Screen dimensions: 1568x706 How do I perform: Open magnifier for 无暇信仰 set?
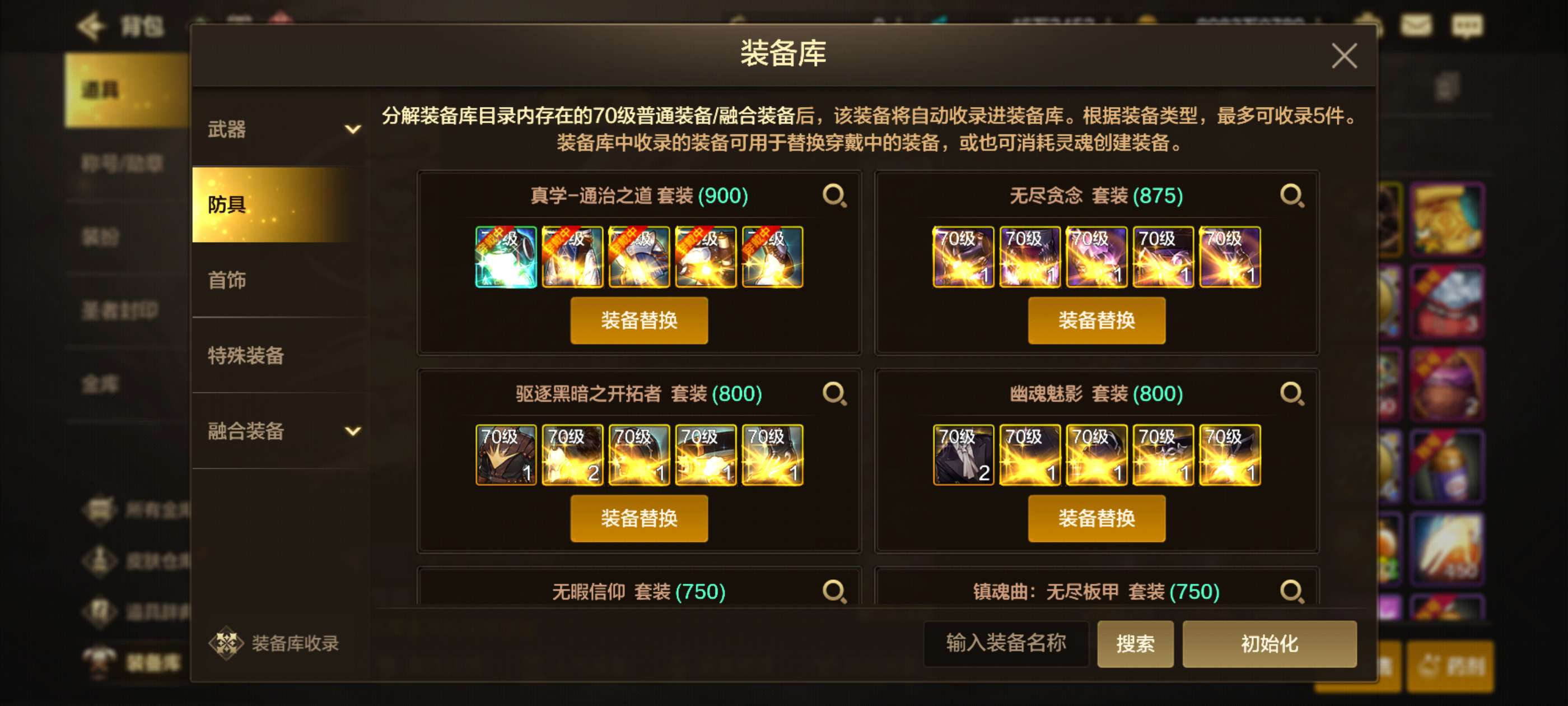tap(834, 591)
